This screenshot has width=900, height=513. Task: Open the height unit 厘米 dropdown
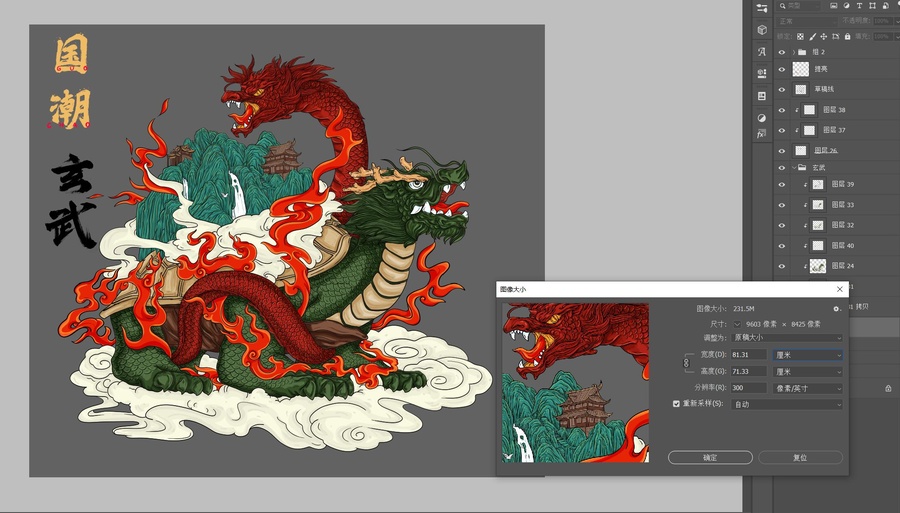808,372
